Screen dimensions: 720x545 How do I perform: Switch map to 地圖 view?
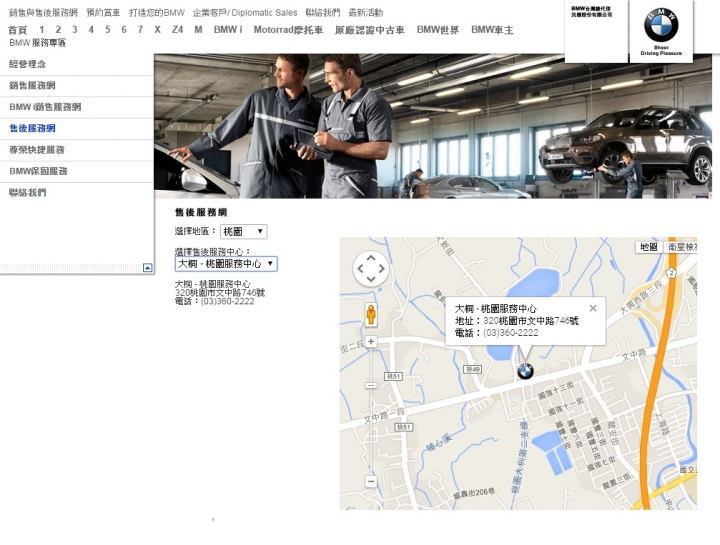click(649, 247)
